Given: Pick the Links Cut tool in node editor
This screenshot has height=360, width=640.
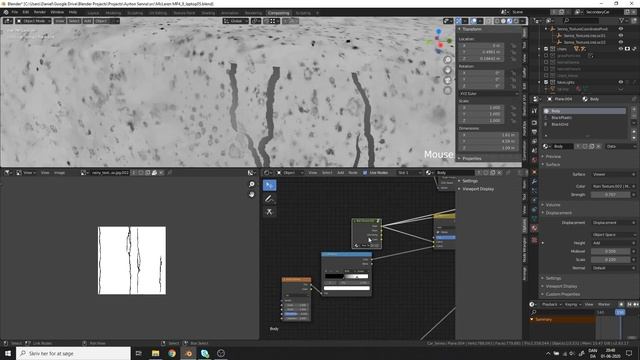Looking at the screenshot, I should pyautogui.click(x=269, y=212).
